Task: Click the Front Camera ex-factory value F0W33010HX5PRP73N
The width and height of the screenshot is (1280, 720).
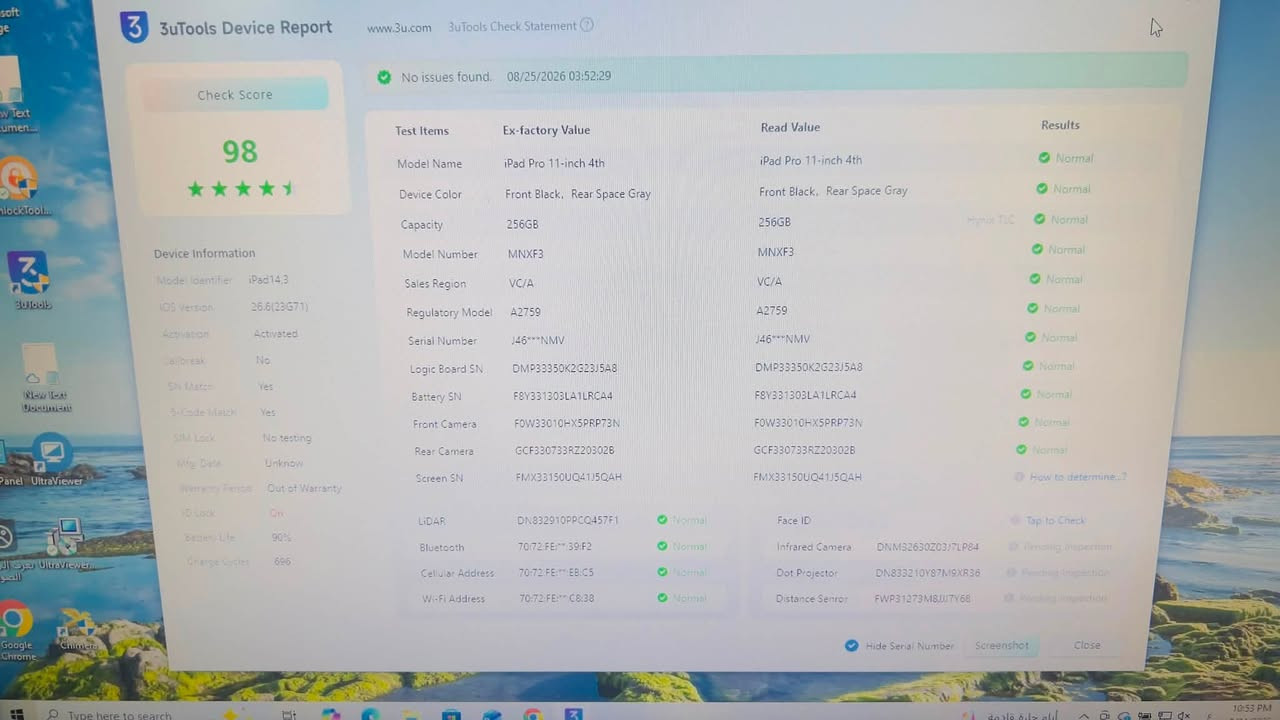Action: pyautogui.click(x=567, y=424)
